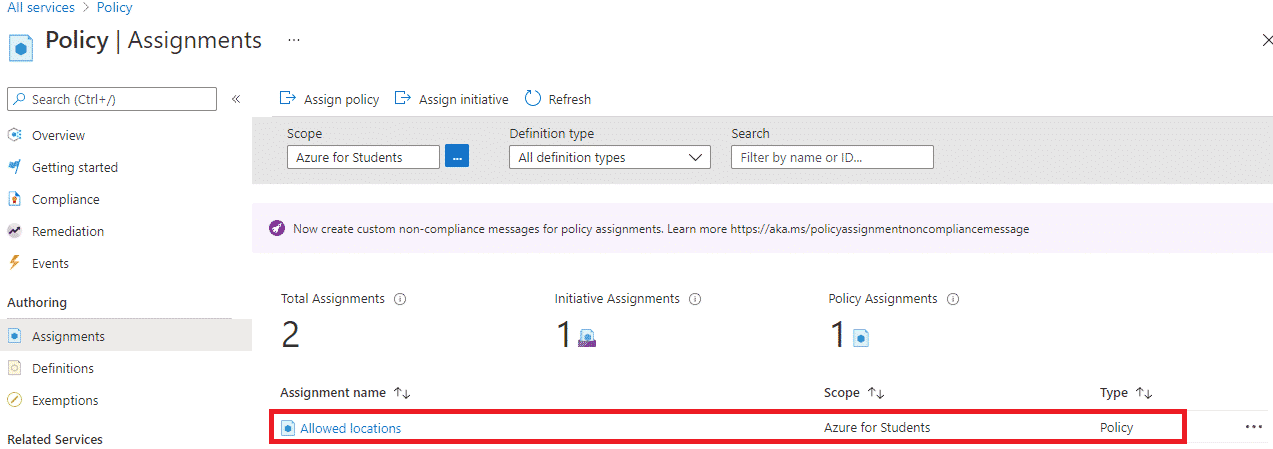Click the non-compliance messages banner text
Viewport: 1273px width, 449px height.
point(661,229)
